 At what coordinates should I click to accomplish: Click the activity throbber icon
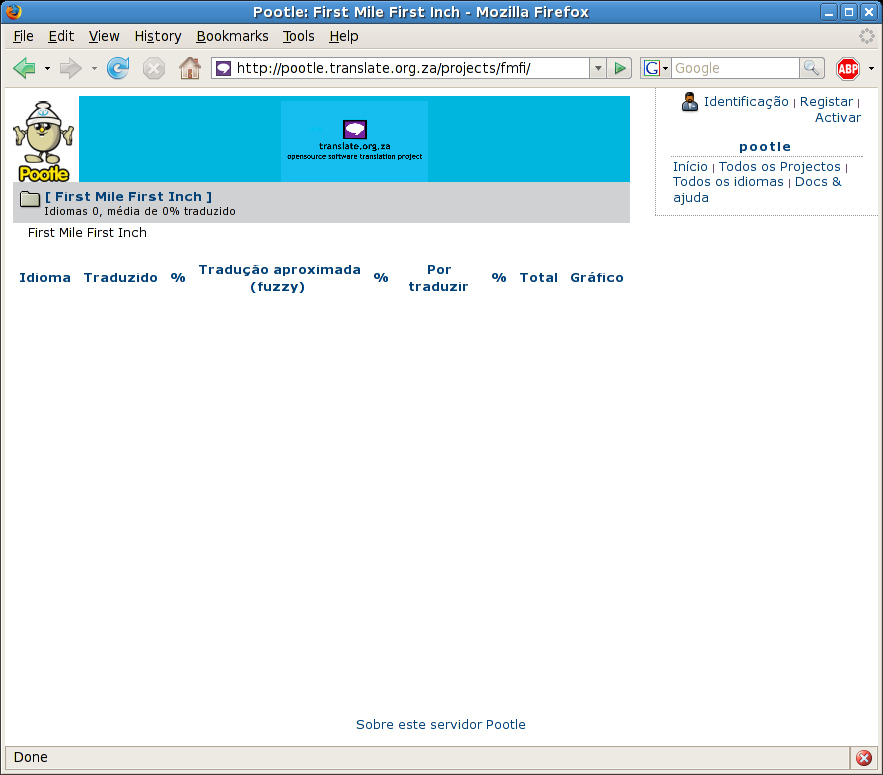866,36
